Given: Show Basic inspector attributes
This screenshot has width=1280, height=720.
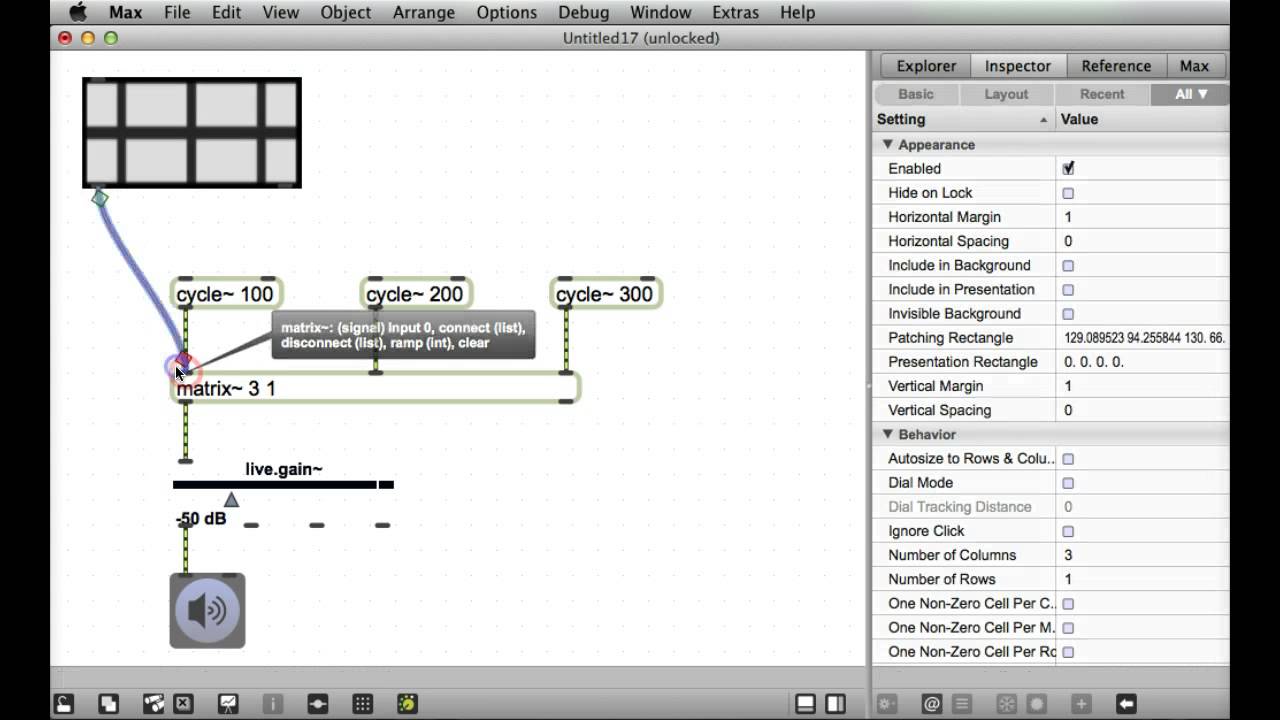Looking at the screenshot, I should (916, 94).
